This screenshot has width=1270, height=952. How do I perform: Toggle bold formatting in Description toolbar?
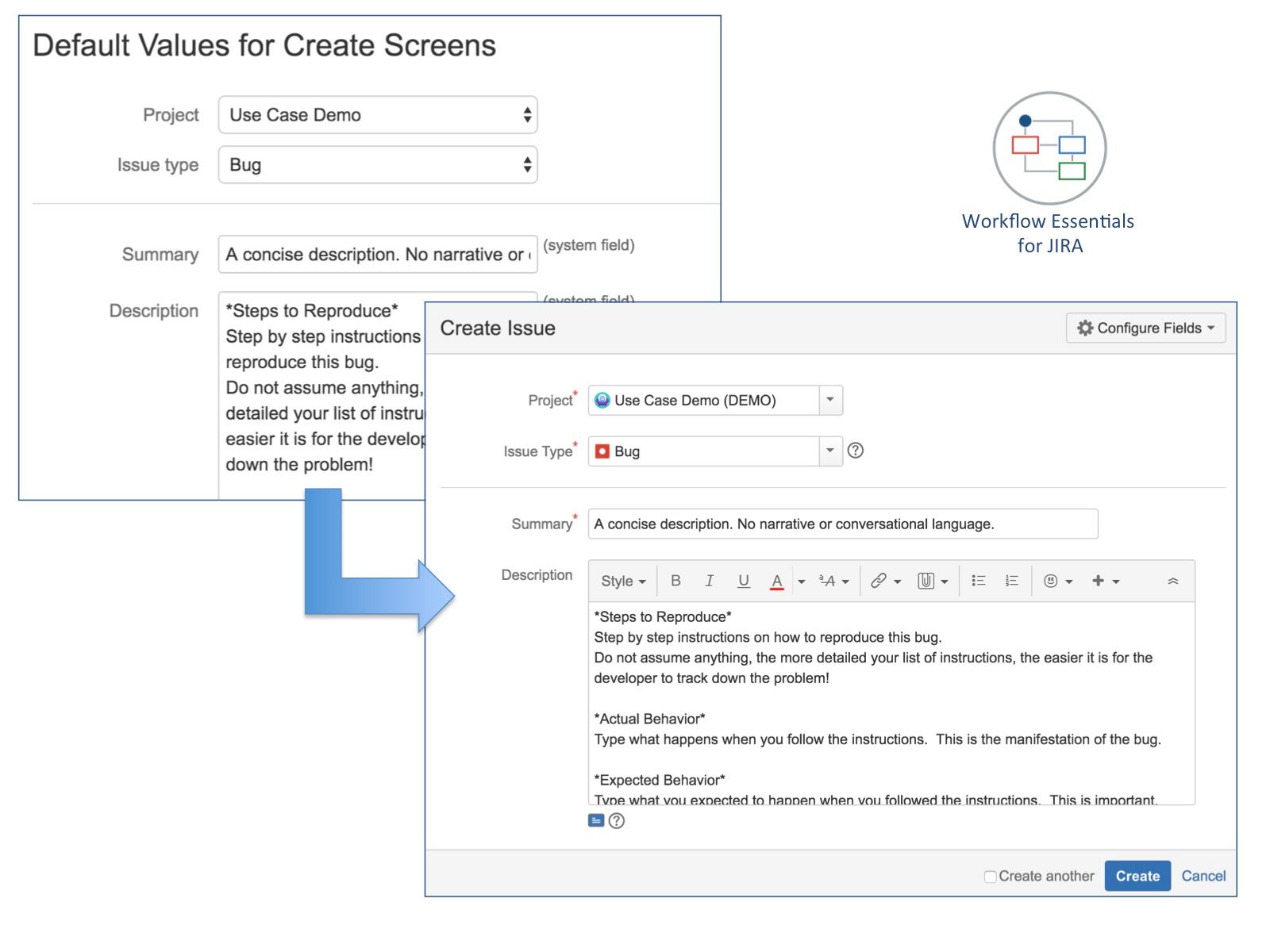(675, 581)
